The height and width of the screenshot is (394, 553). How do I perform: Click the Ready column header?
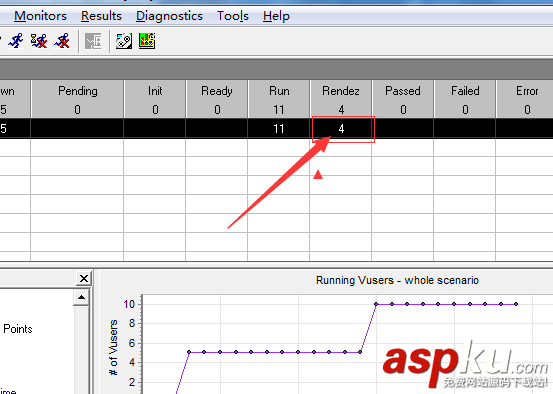pos(217,99)
